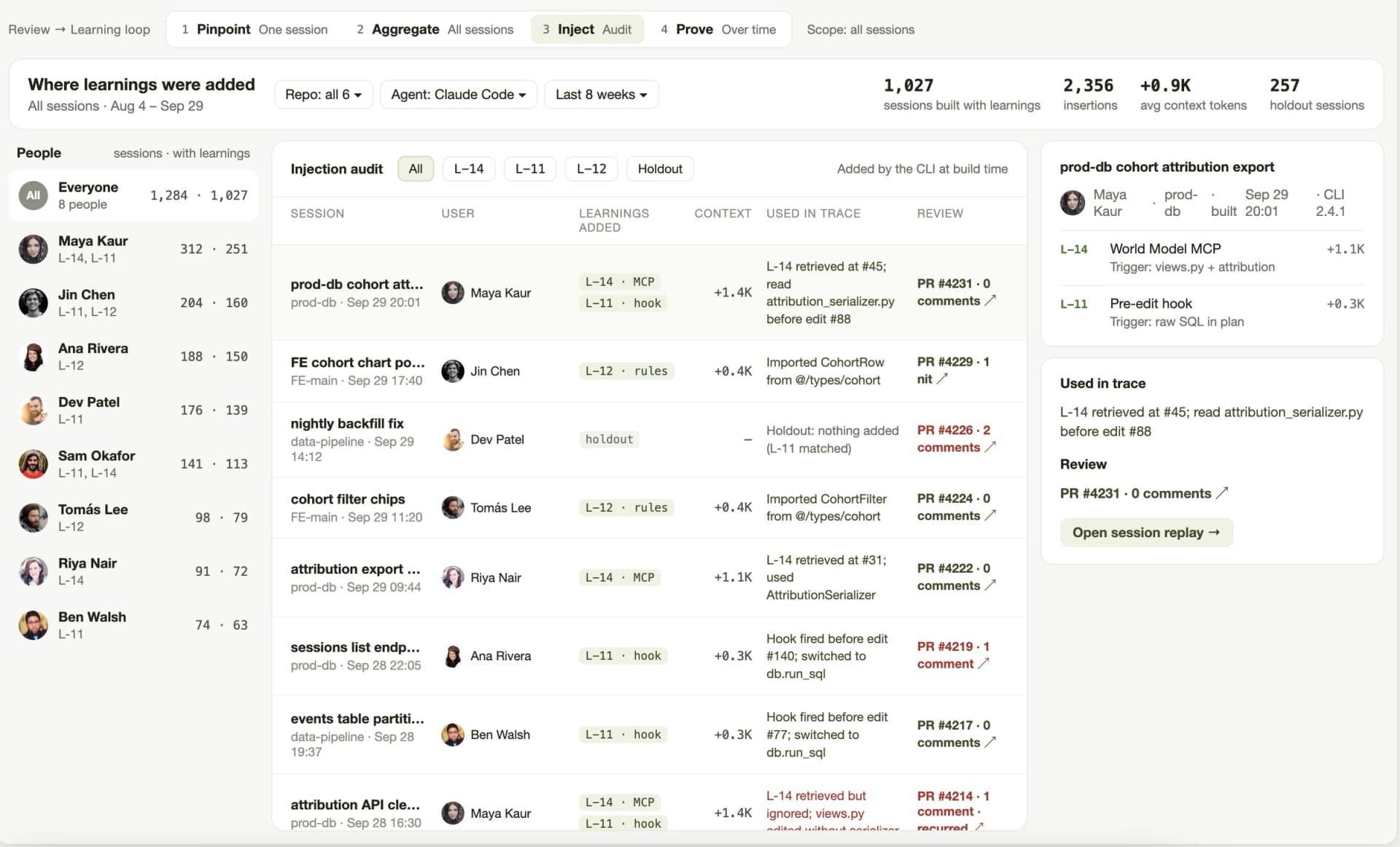Open the 'Last 8 weeks' dropdown
Image resolution: width=1400 pixels, height=847 pixels.
pos(602,94)
